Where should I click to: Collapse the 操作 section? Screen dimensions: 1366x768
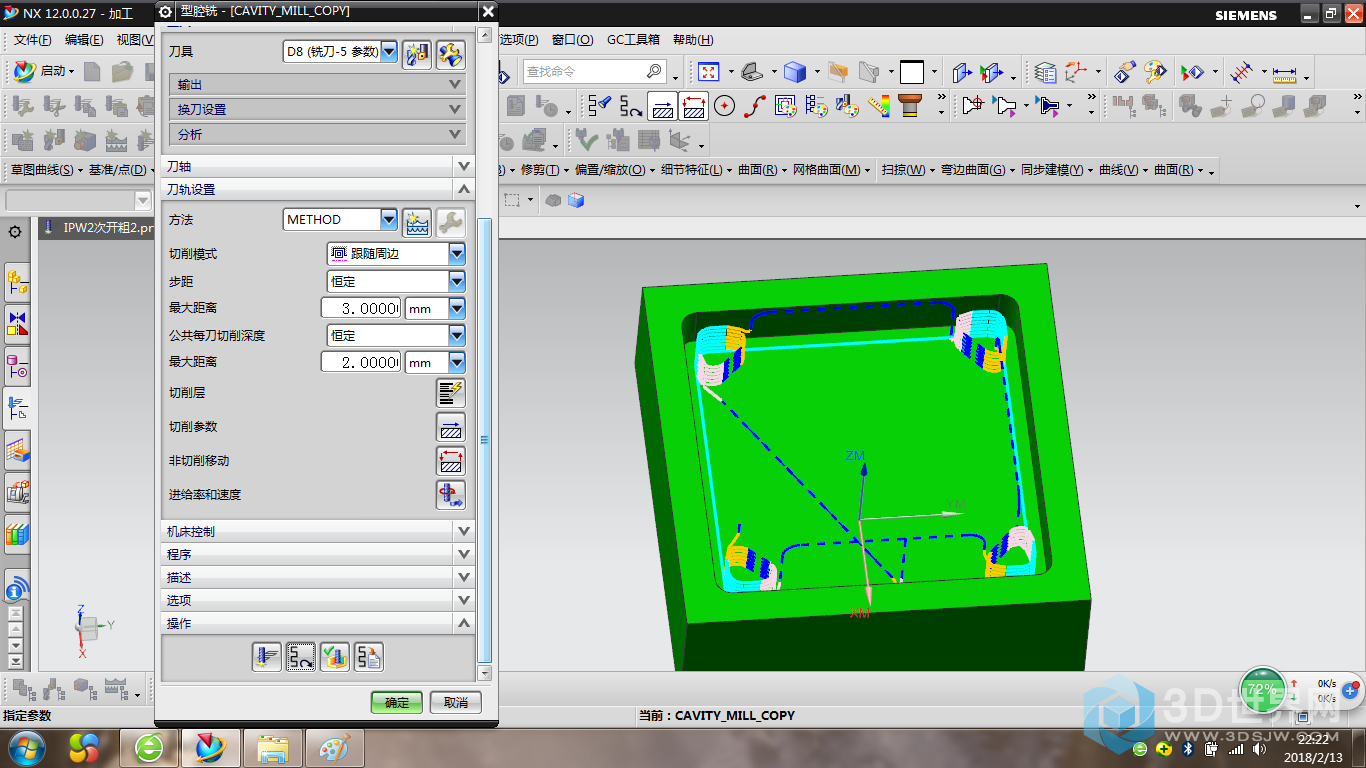317,623
